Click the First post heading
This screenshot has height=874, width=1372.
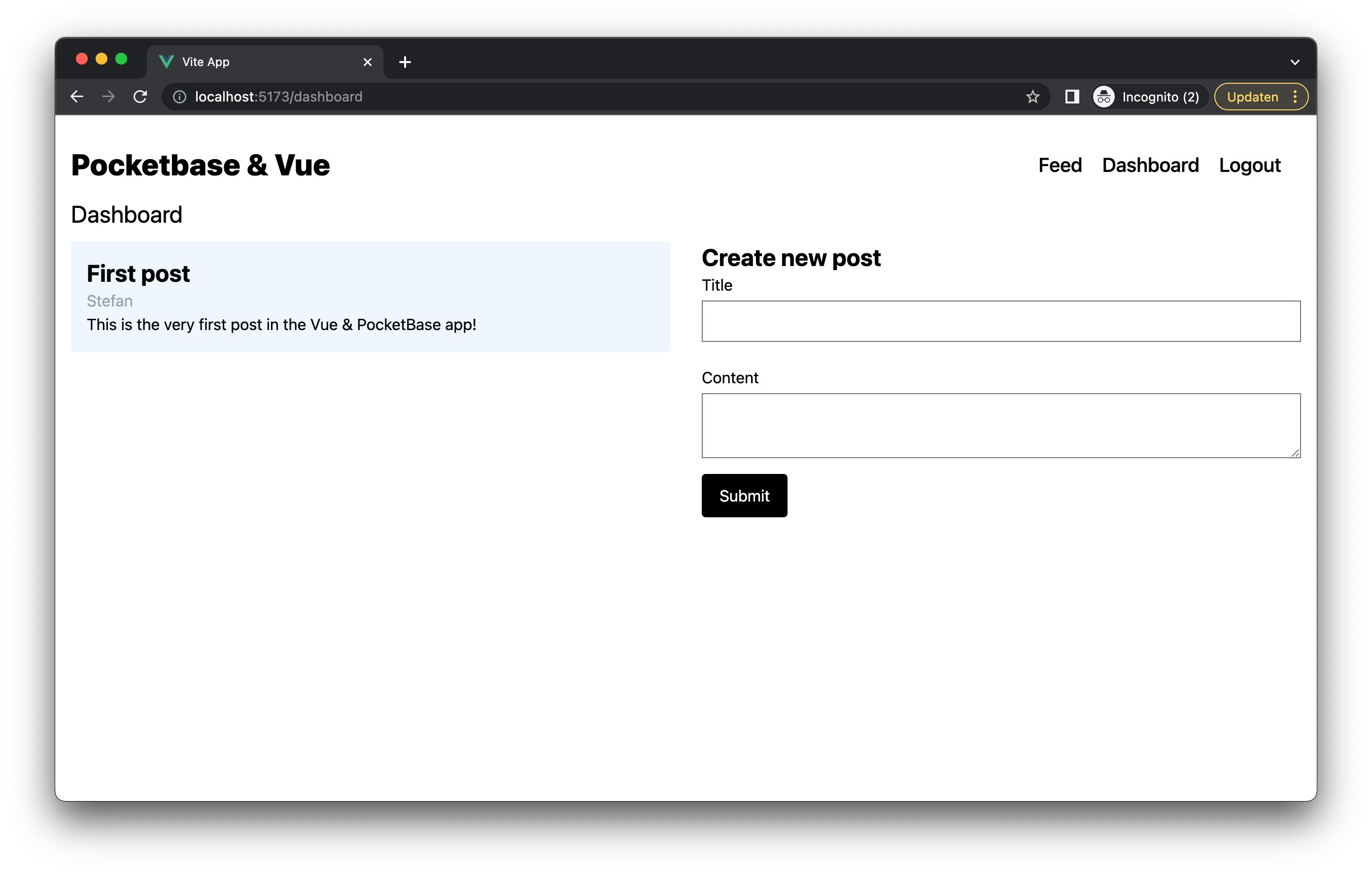pos(138,274)
